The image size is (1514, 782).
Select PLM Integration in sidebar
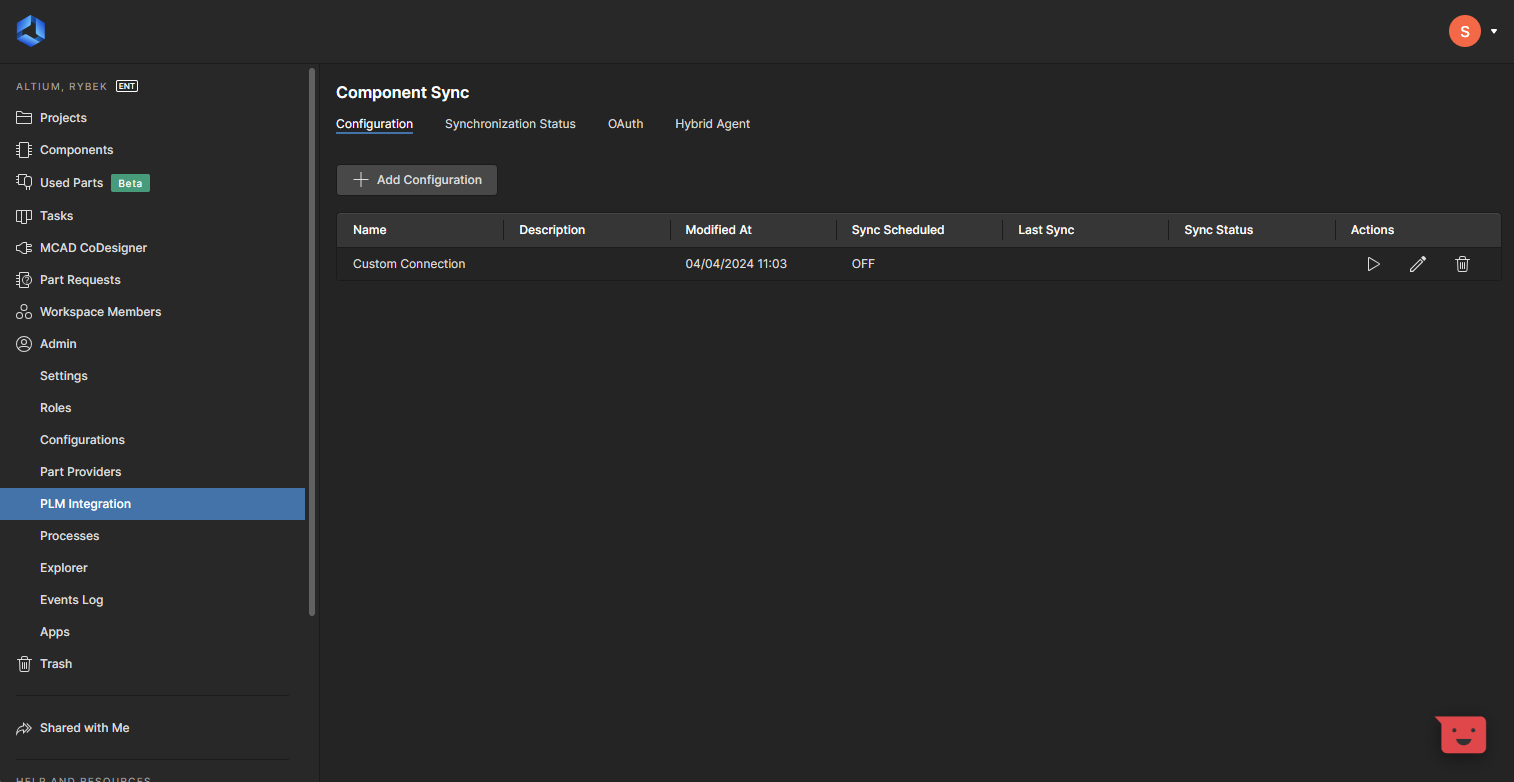pyautogui.click(x=152, y=504)
